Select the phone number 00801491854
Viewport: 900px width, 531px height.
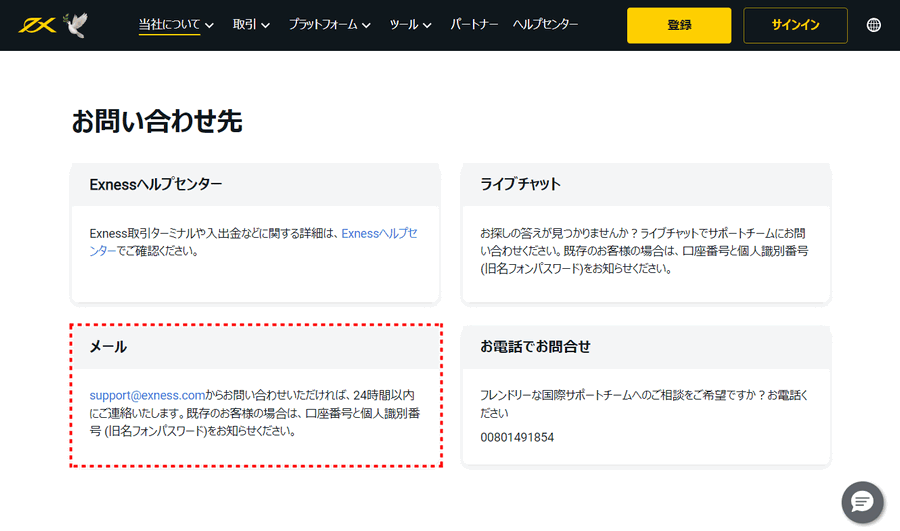point(517,437)
